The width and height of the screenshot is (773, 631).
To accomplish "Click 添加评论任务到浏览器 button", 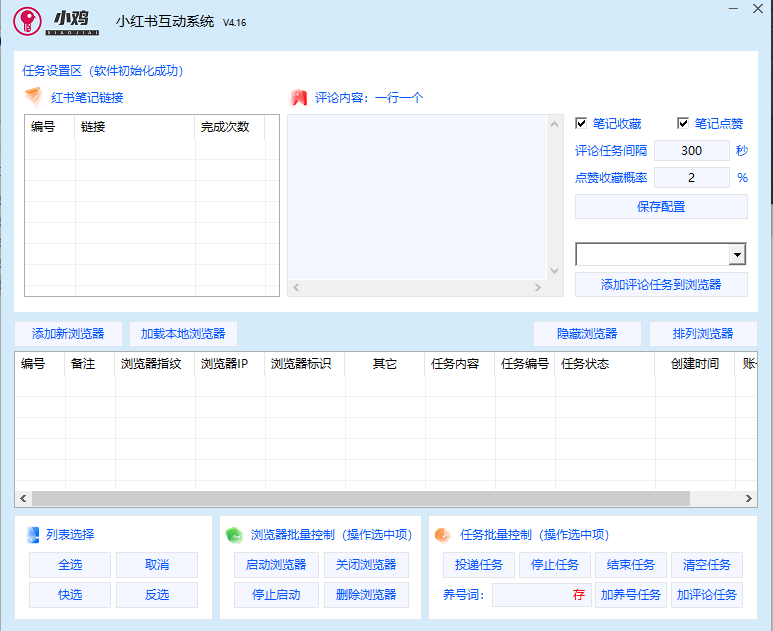I will (661, 284).
